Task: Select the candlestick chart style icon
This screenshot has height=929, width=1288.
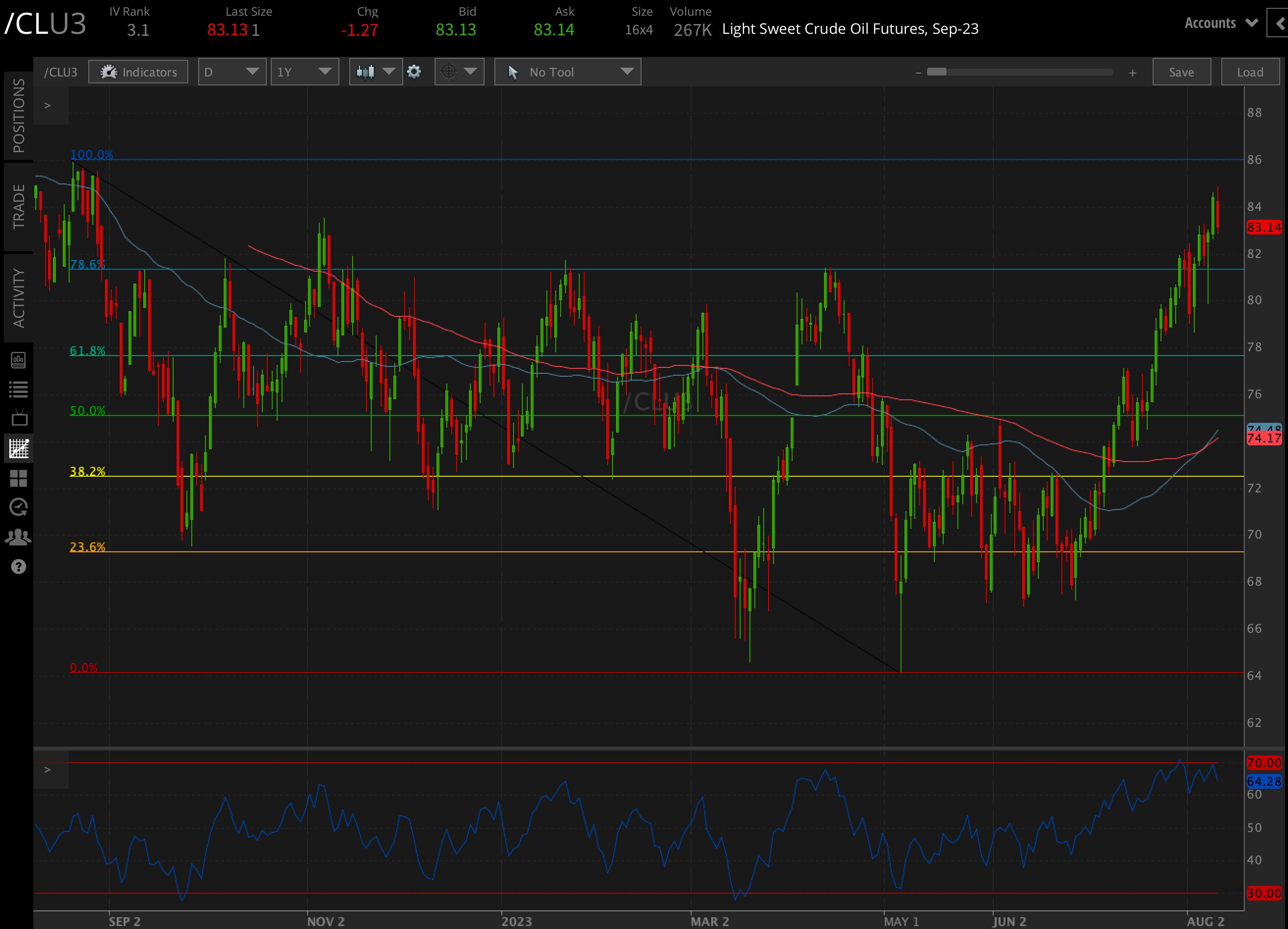Action: tap(366, 72)
